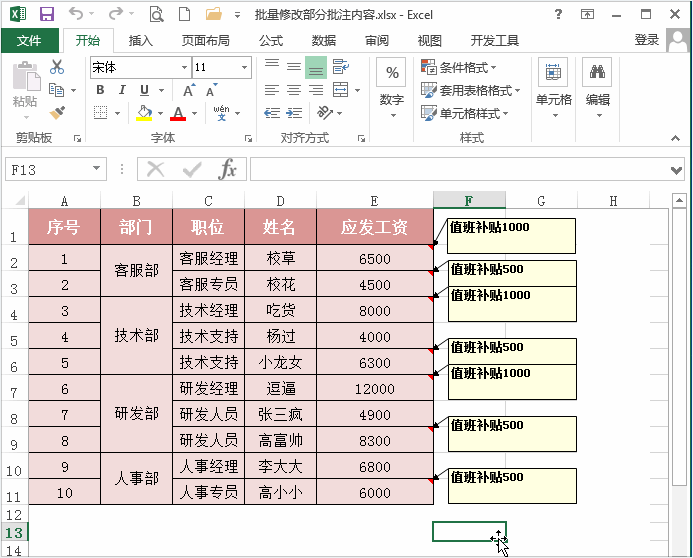Expand the formula bar with the chevron
The height and width of the screenshot is (558, 693).
tap(676, 170)
